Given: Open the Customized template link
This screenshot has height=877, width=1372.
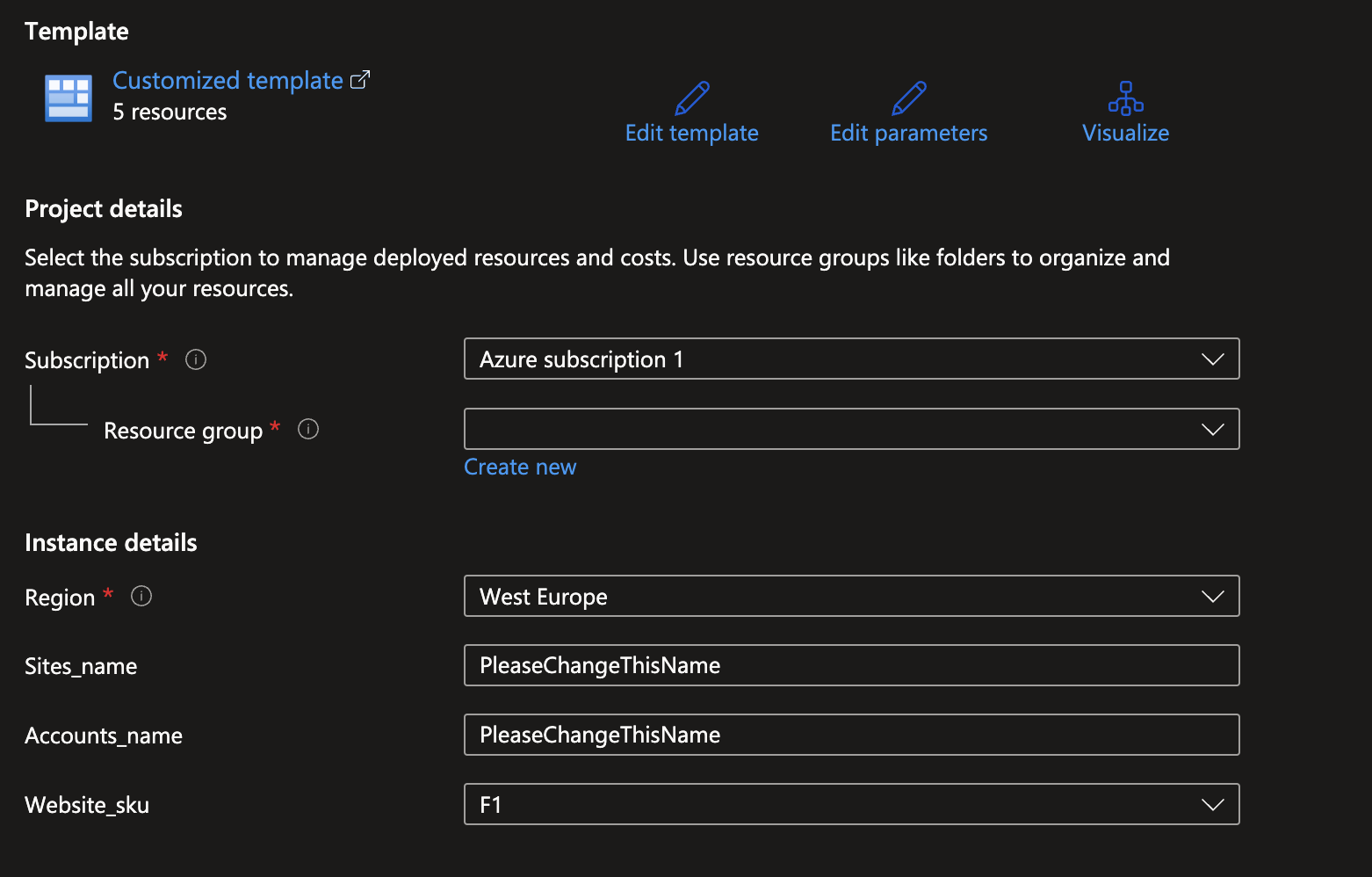Looking at the screenshot, I should click(227, 80).
